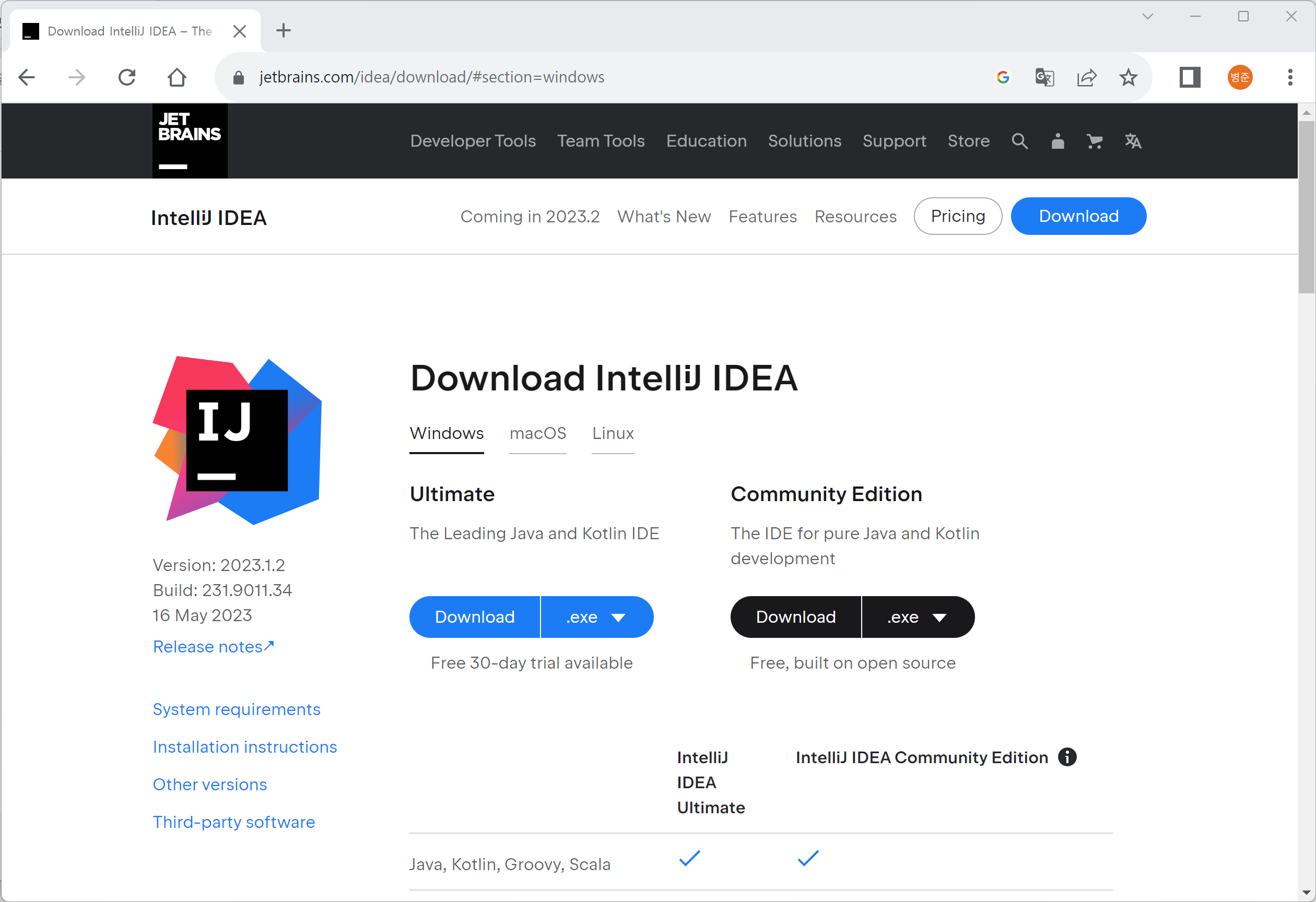Open the Release notes link
This screenshot has width=1316, height=902.
[x=213, y=647]
